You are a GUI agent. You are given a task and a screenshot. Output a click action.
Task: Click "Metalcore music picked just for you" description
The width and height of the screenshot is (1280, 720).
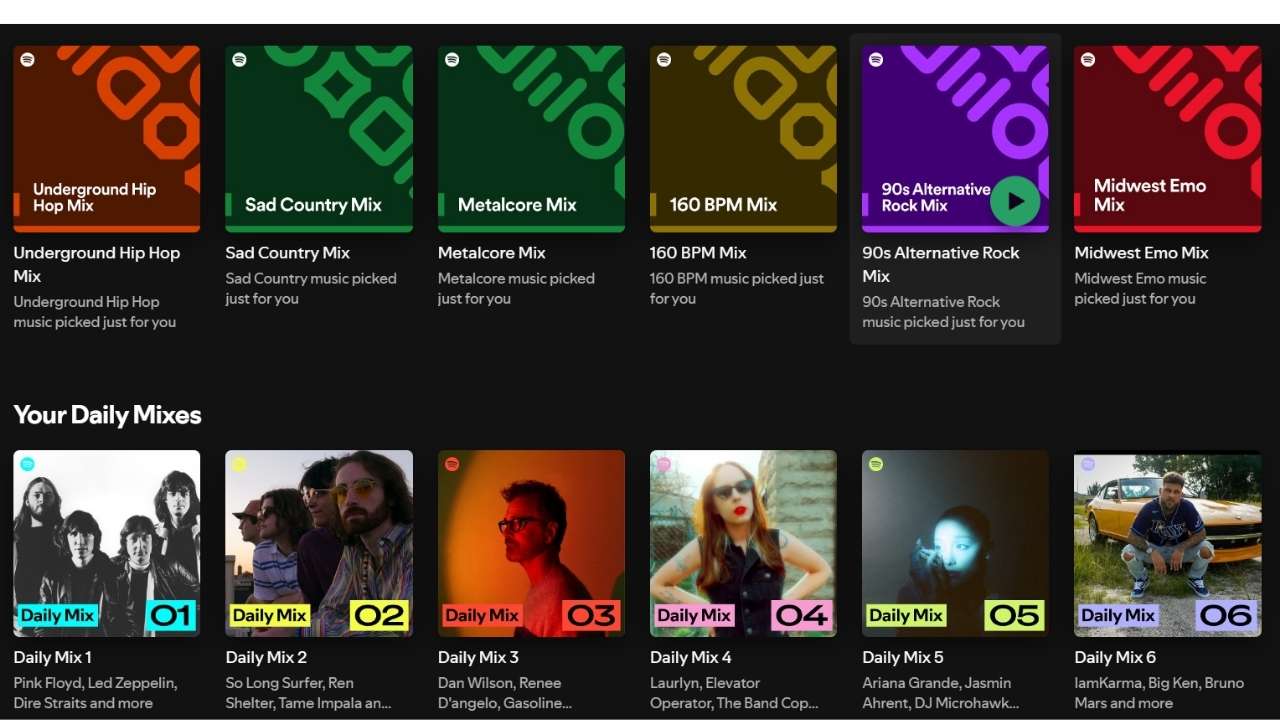516,289
